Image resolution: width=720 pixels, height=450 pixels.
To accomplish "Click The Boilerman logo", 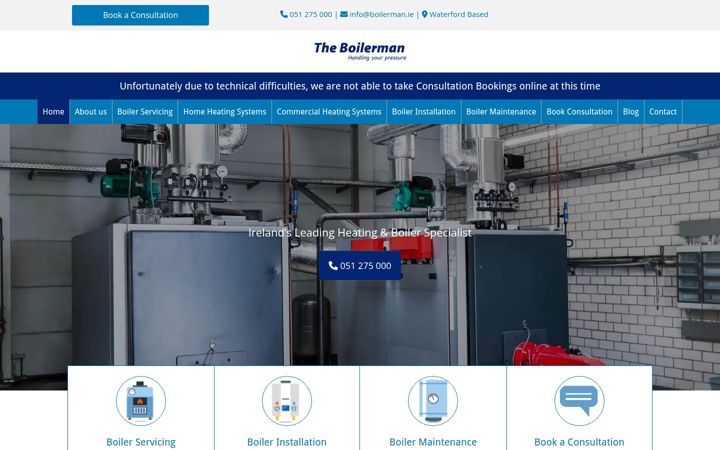I will click(x=360, y=51).
